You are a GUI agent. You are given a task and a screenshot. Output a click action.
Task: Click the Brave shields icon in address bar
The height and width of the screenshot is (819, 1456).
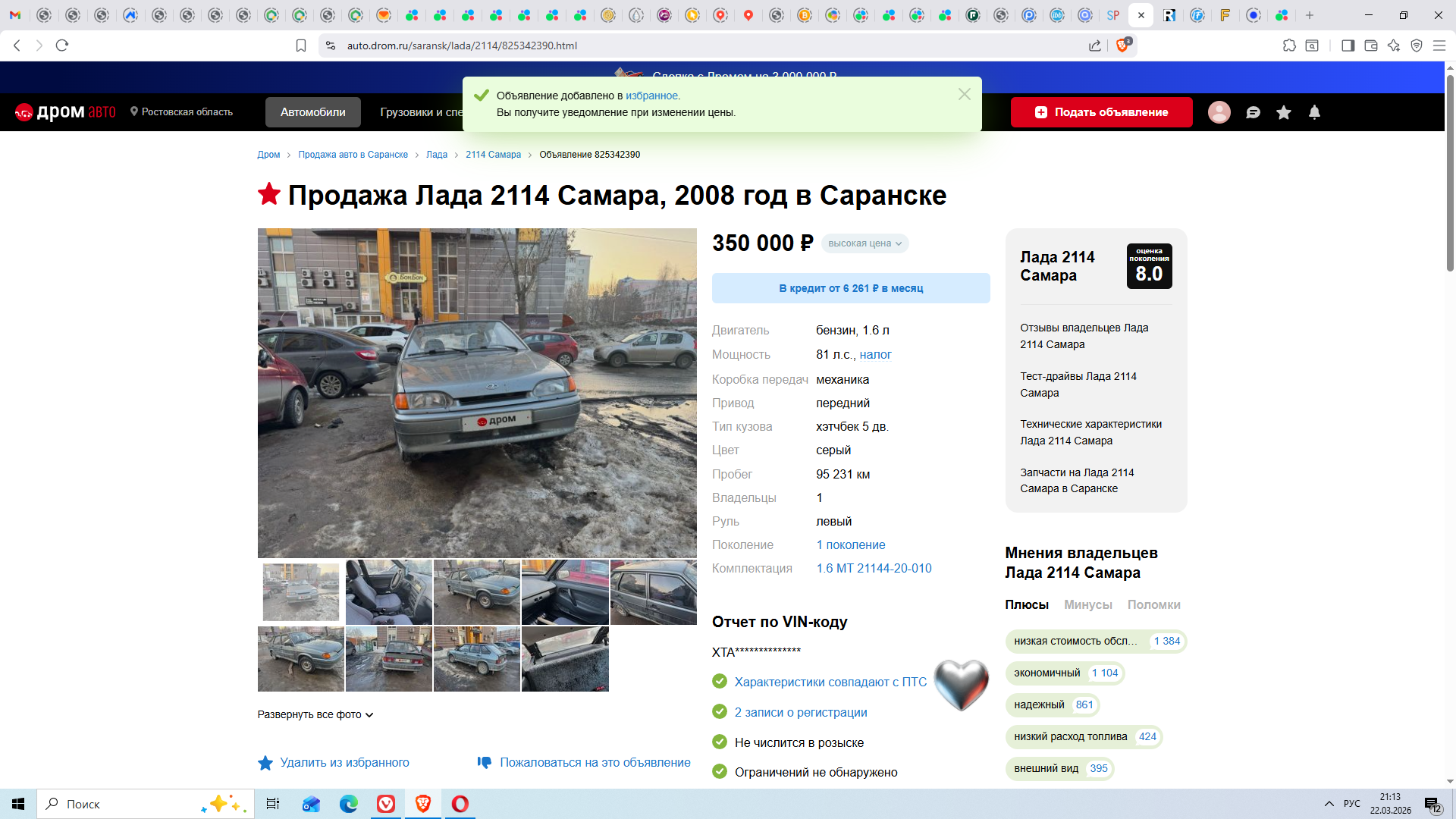(1122, 45)
